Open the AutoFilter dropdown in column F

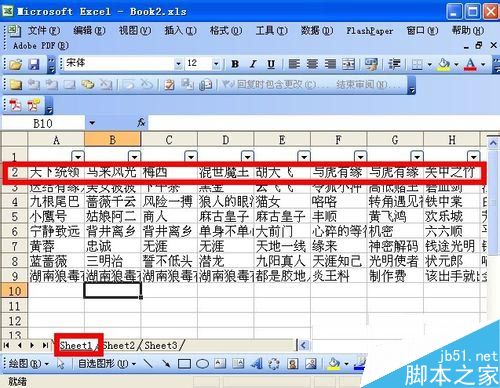(x=360, y=156)
